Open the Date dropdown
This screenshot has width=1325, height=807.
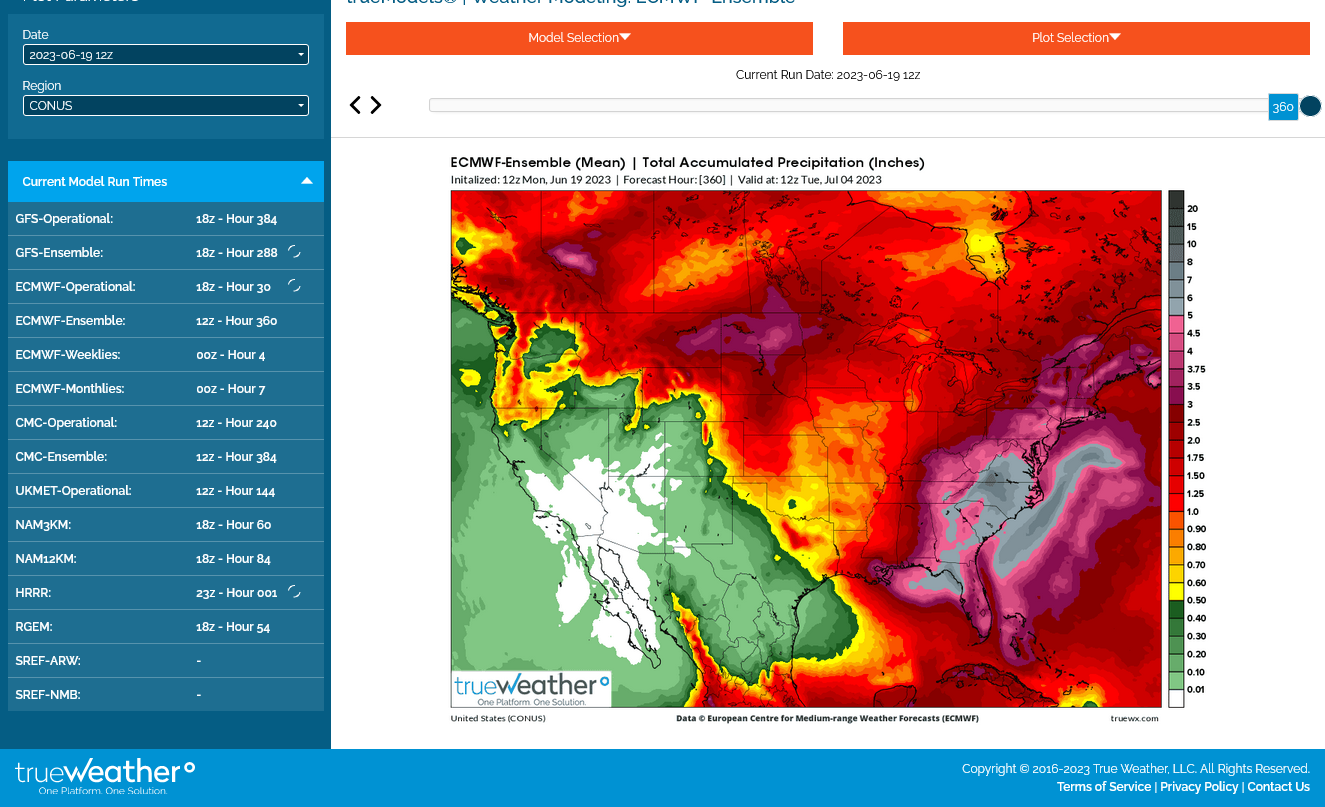(166, 55)
